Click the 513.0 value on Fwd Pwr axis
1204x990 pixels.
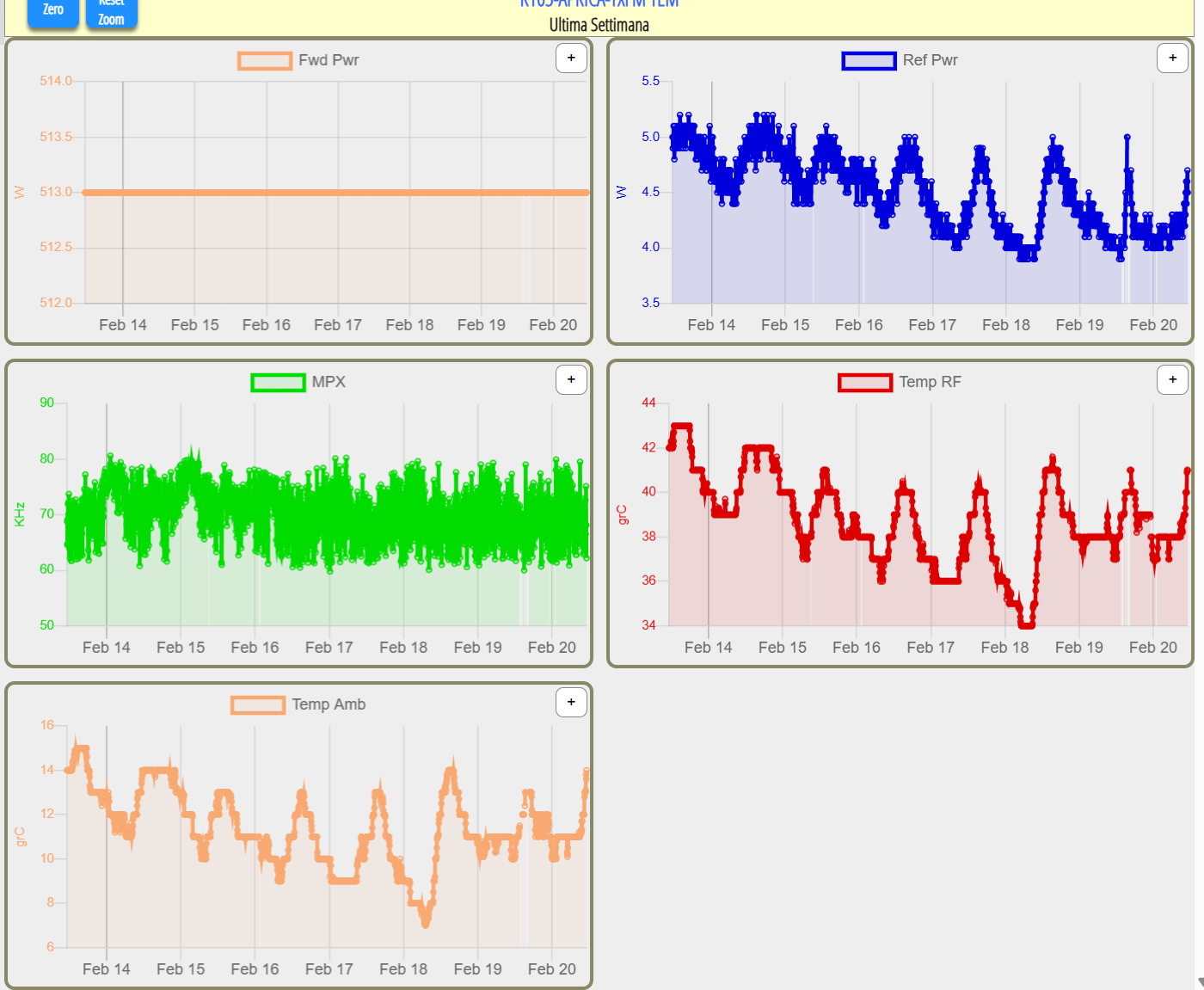pos(56,192)
